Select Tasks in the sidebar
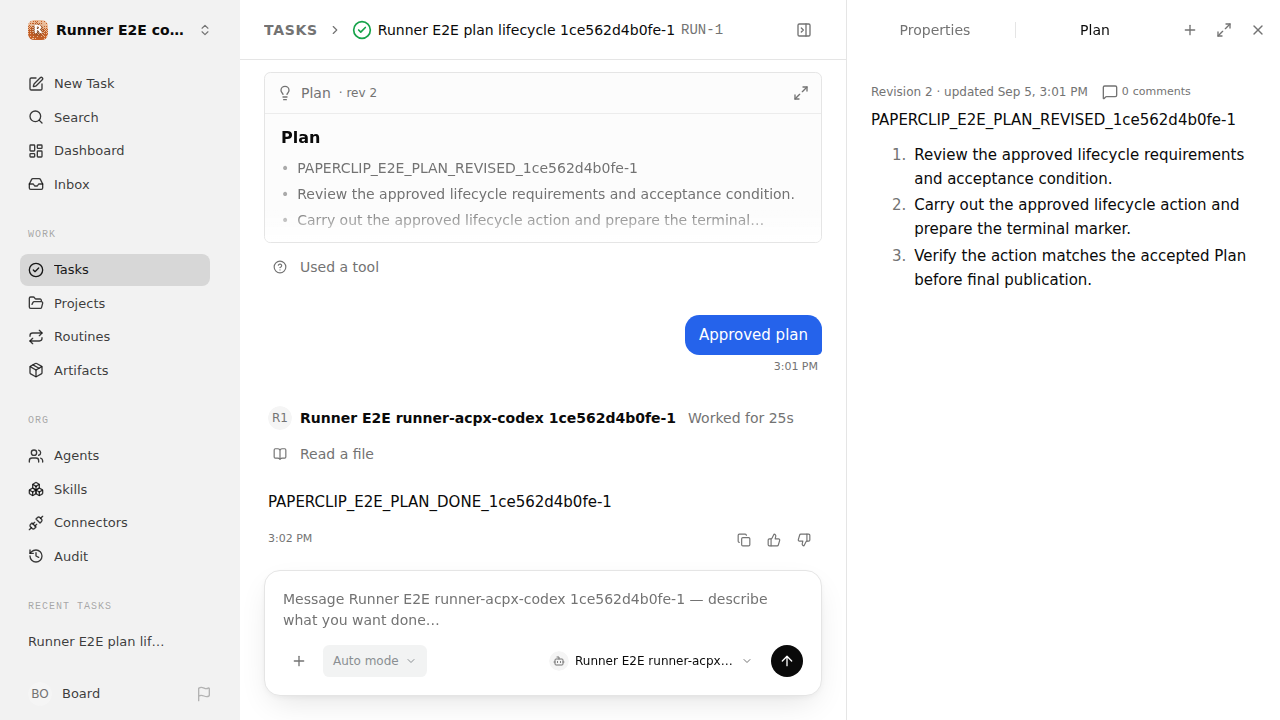The height and width of the screenshot is (720, 1280). click(x=115, y=270)
